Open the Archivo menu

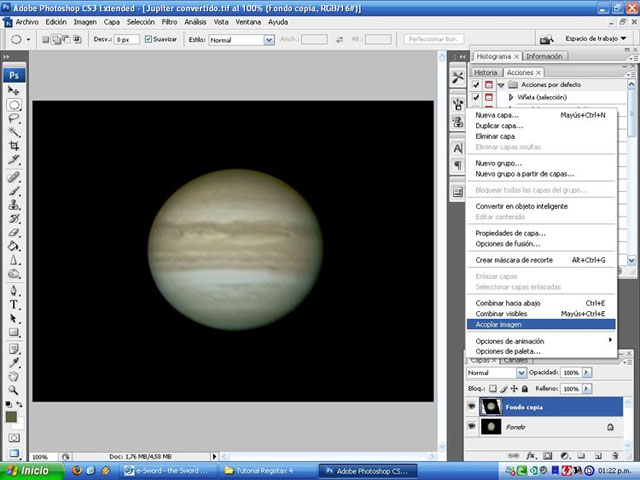click(x=27, y=22)
